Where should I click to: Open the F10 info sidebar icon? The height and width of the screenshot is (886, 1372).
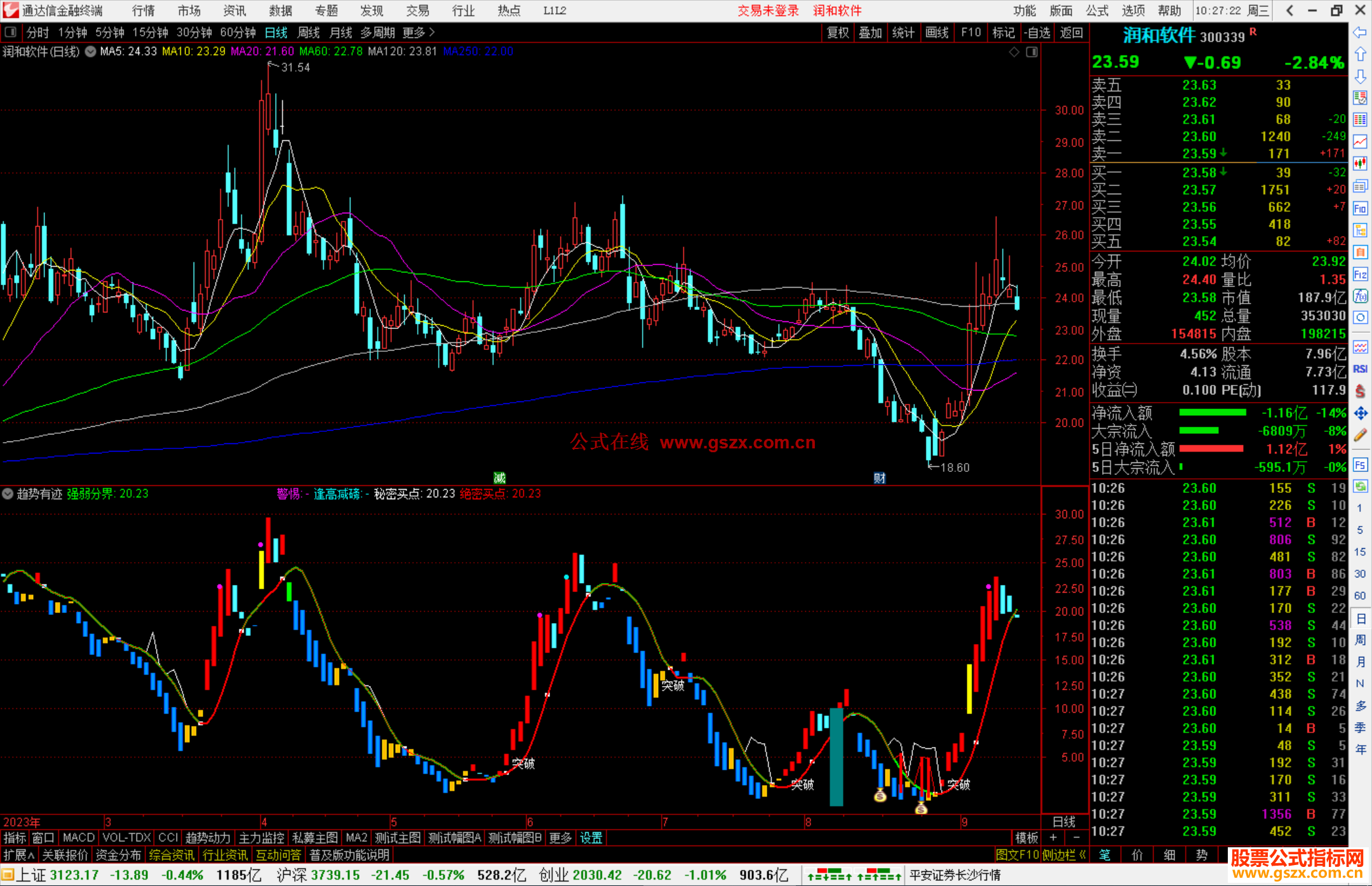[1360, 208]
